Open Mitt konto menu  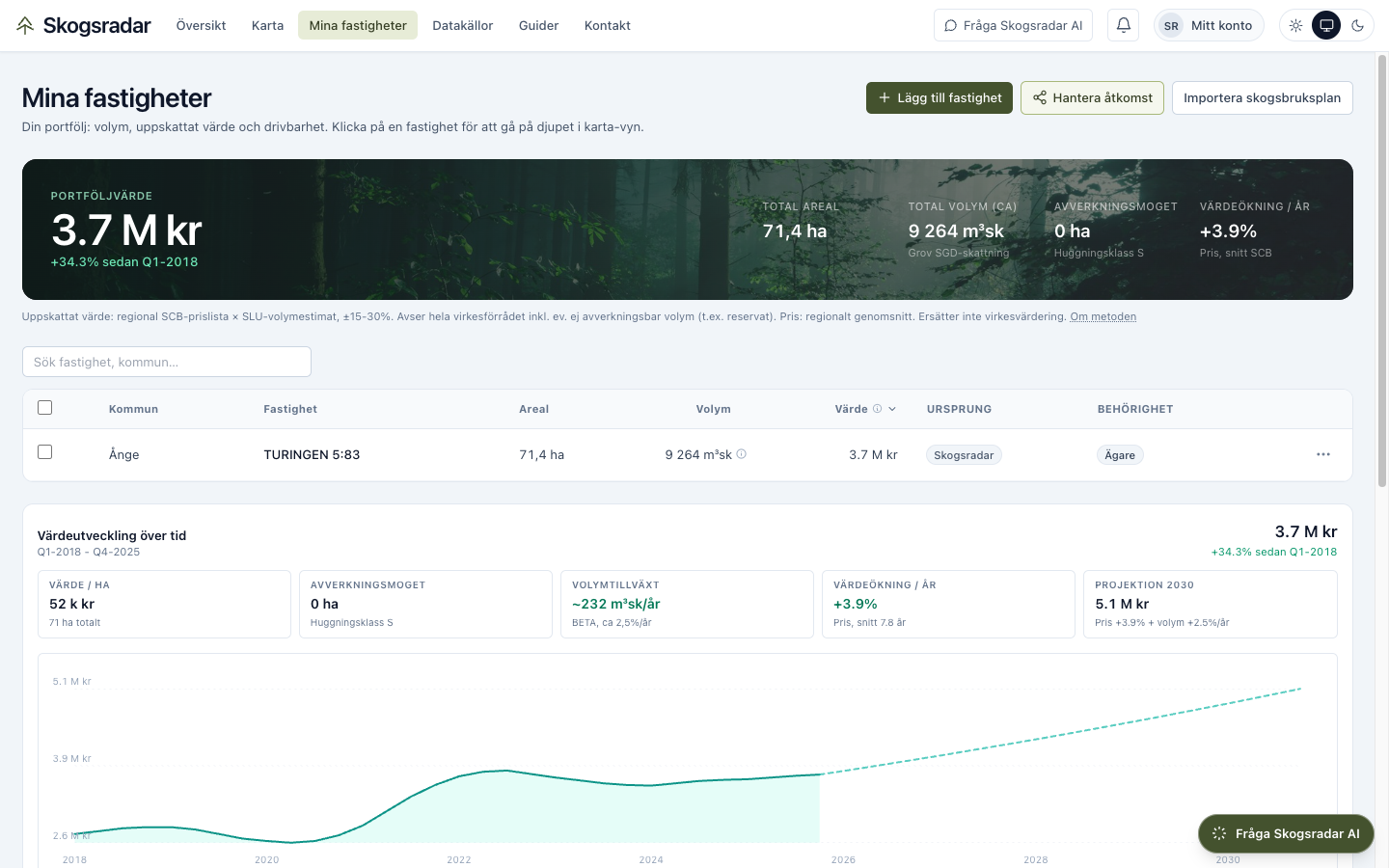click(x=1209, y=26)
